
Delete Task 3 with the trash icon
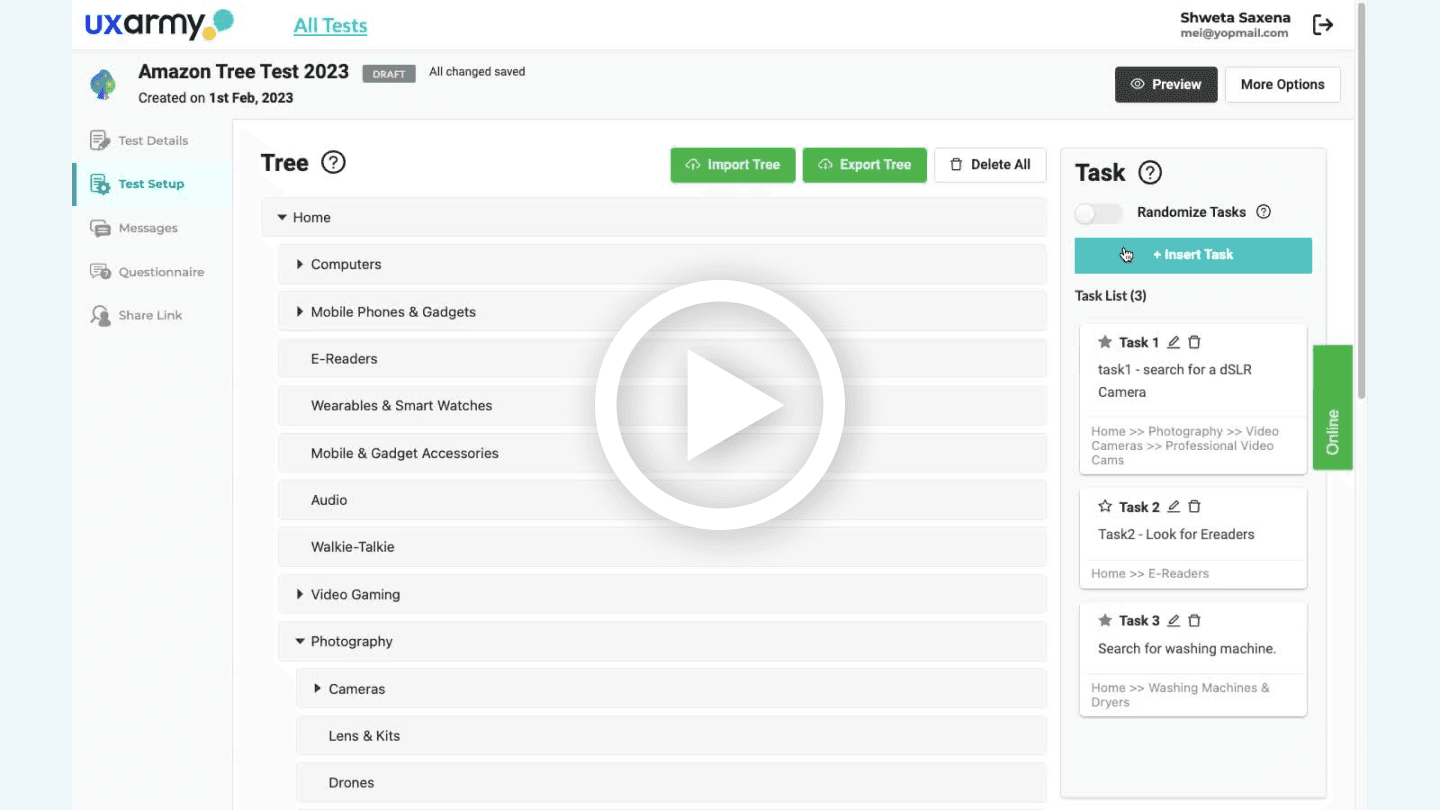click(1194, 620)
